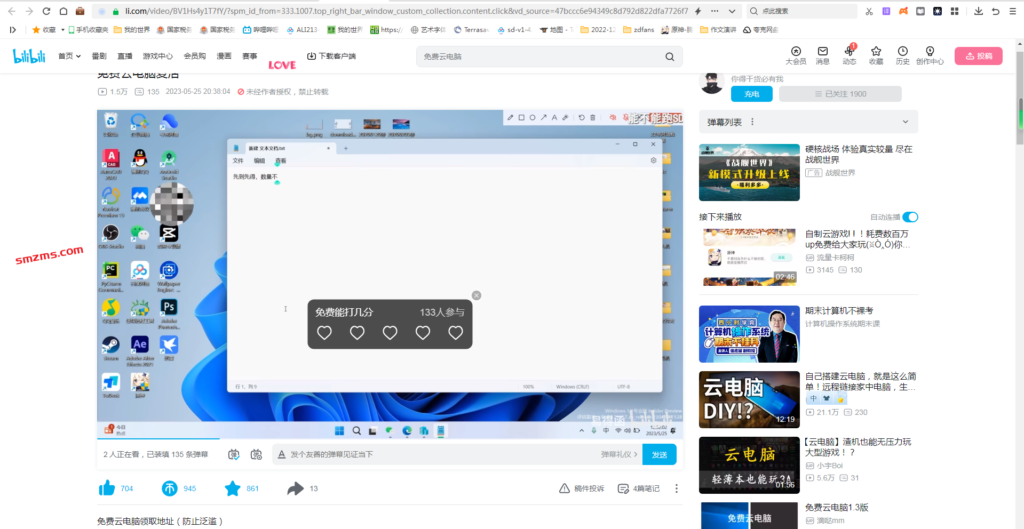
Task: Expand the browser sidebar toggle at bookmarks bar
Action: point(12,29)
